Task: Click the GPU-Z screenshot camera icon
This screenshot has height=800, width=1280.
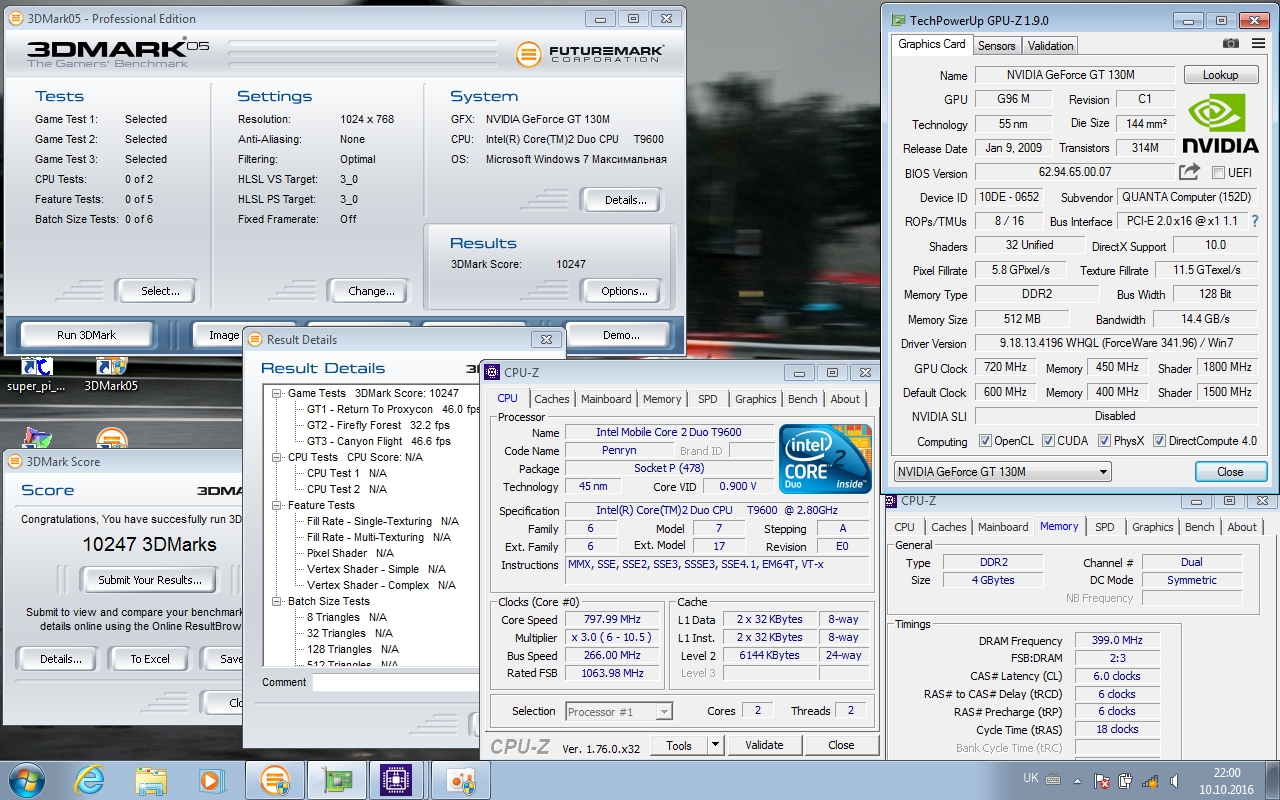Action: pyautogui.click(x=1231, y=44)
